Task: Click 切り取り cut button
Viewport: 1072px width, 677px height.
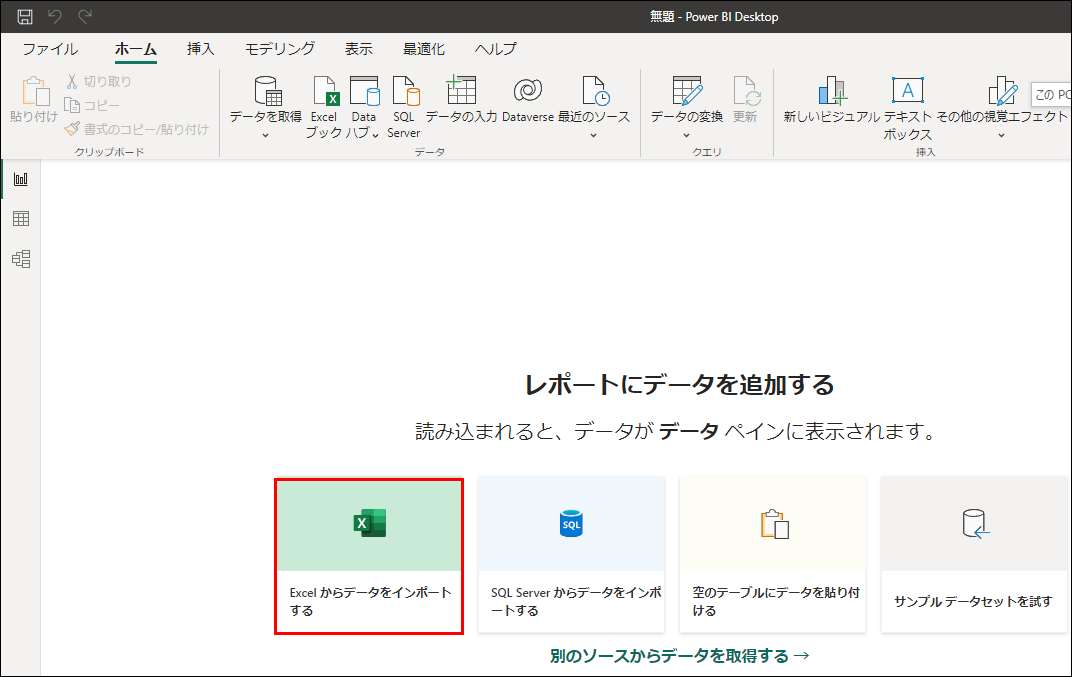Action: click(98, 81)
